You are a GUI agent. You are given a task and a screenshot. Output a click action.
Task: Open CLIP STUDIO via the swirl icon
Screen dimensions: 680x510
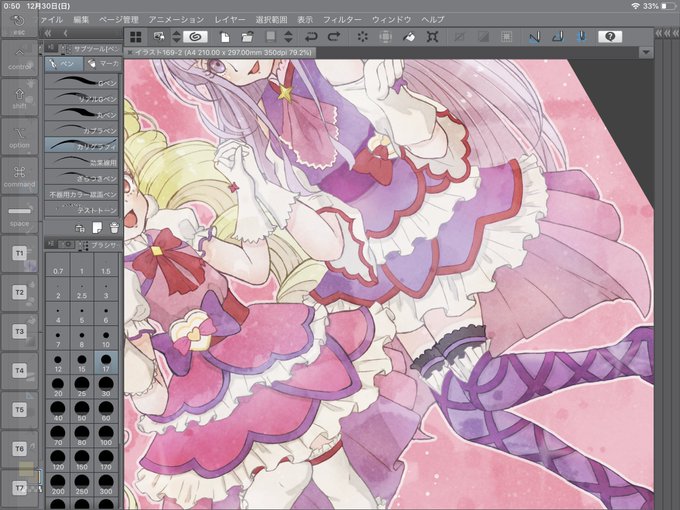(195, 37)
